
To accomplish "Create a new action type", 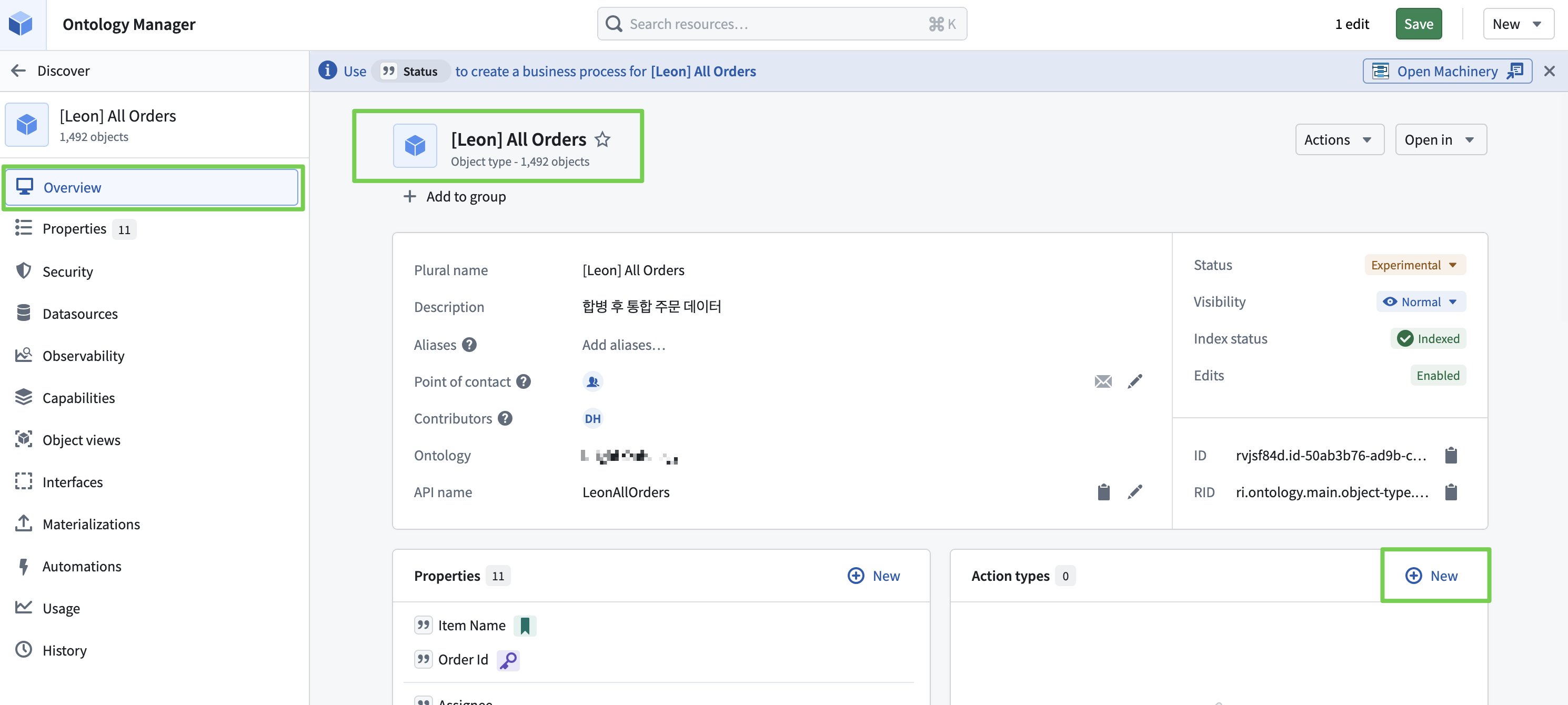I will tap(1432, 576).
